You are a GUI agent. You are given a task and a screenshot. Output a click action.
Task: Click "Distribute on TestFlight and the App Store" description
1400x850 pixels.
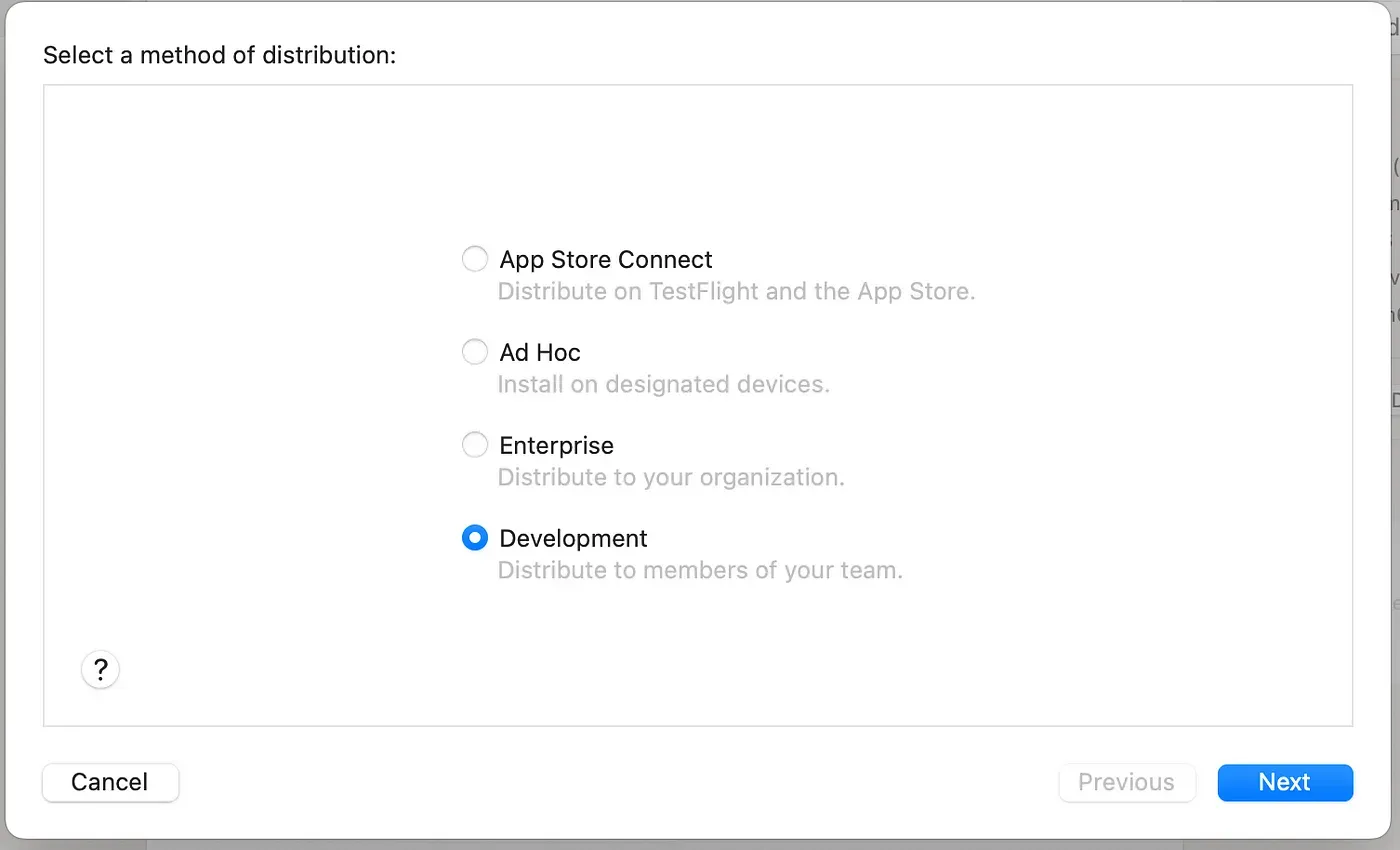736,292
